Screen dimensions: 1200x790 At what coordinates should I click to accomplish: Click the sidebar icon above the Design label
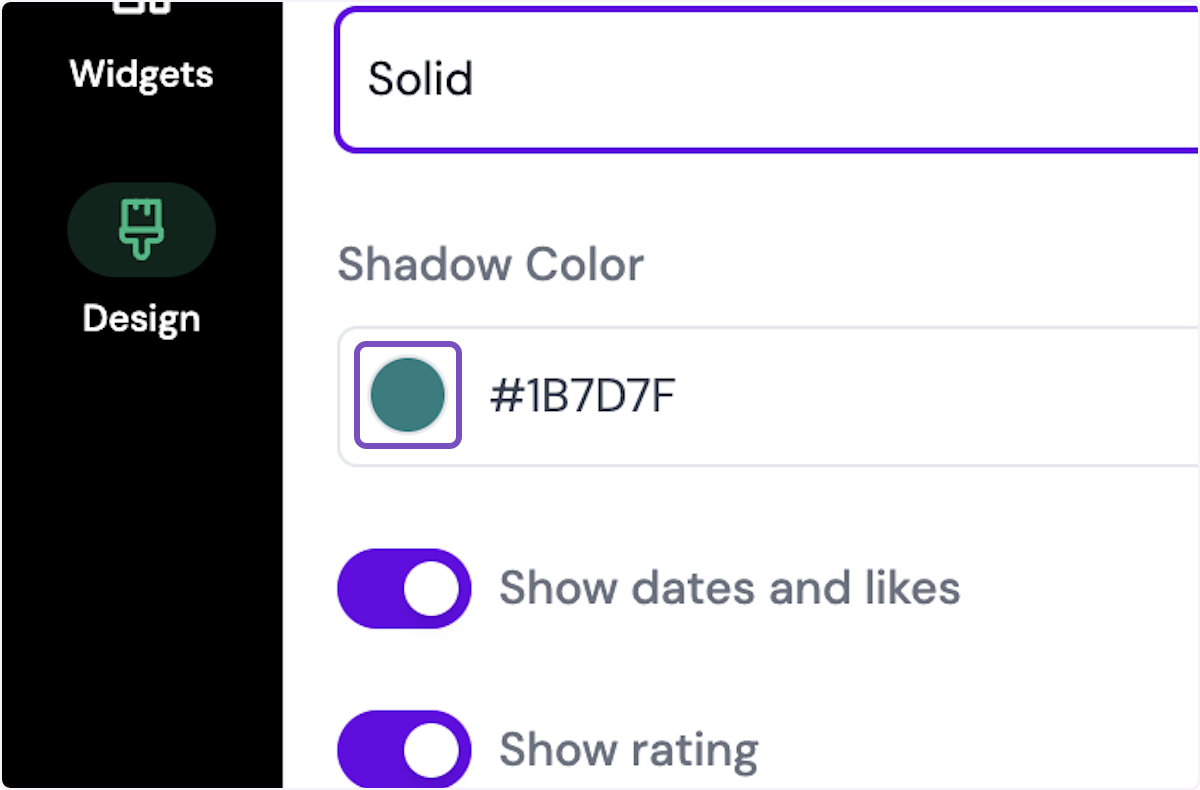coord(141,229)
